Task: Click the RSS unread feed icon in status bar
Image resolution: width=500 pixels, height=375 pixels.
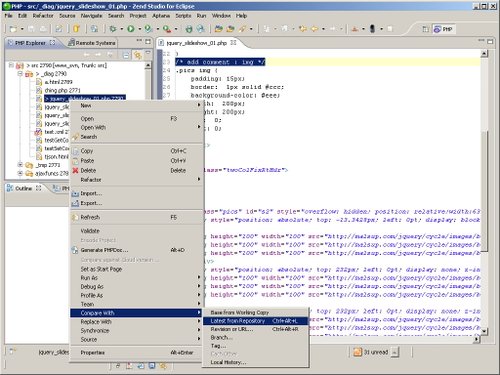Action: click(357, 352)
